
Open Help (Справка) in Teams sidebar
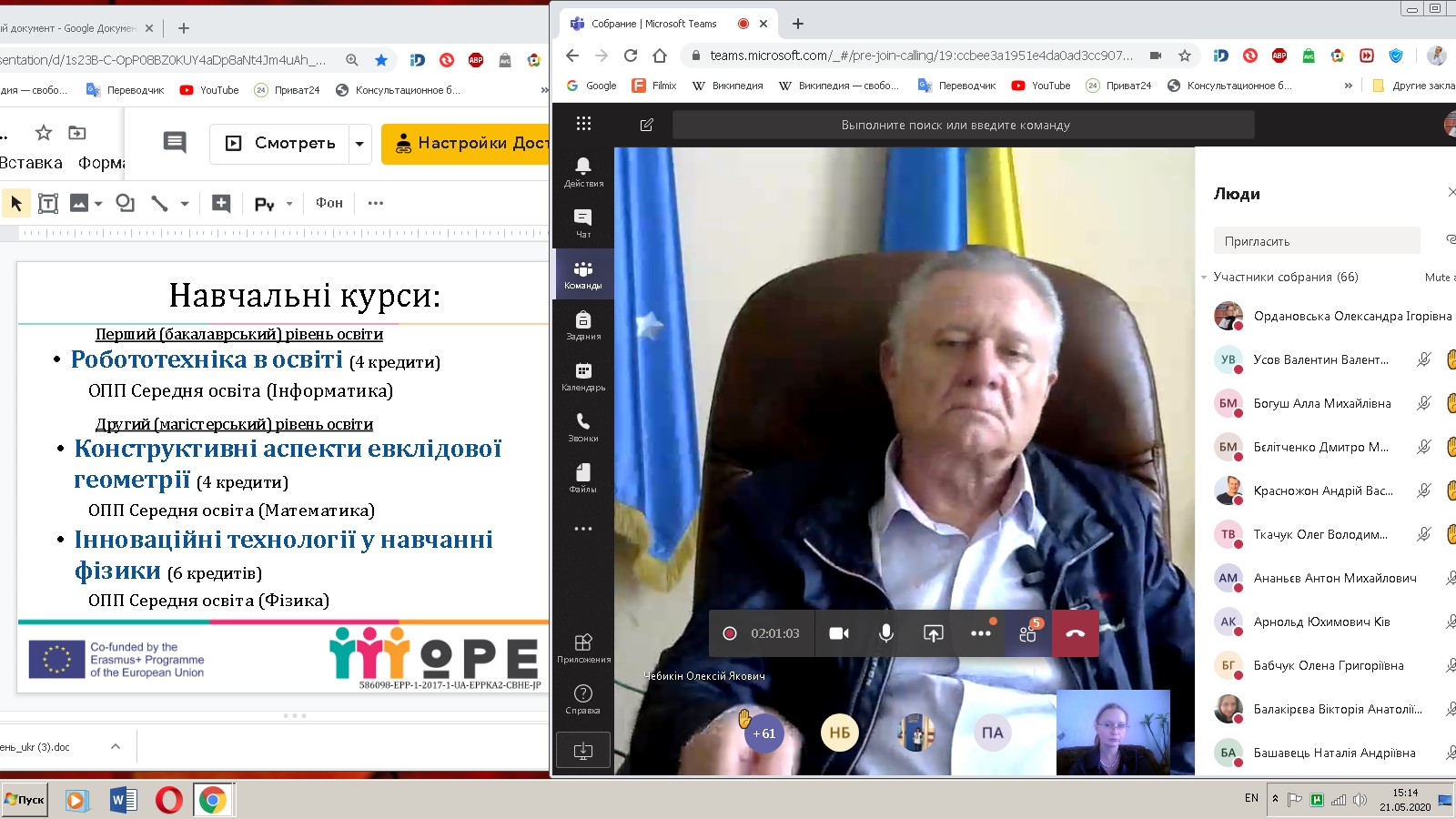[583, 698]
